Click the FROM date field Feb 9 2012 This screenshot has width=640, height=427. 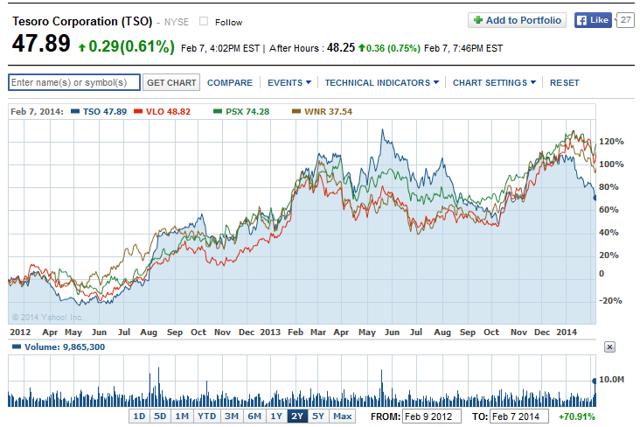click(432, 416)
